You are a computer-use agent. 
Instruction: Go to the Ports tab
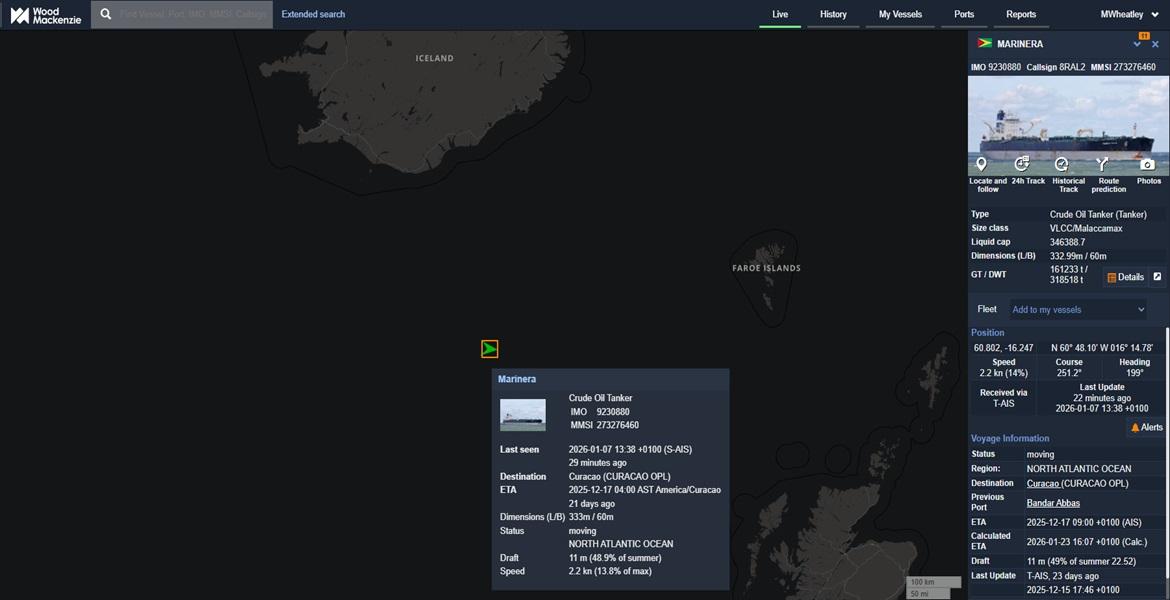click(x=964, y=15)
